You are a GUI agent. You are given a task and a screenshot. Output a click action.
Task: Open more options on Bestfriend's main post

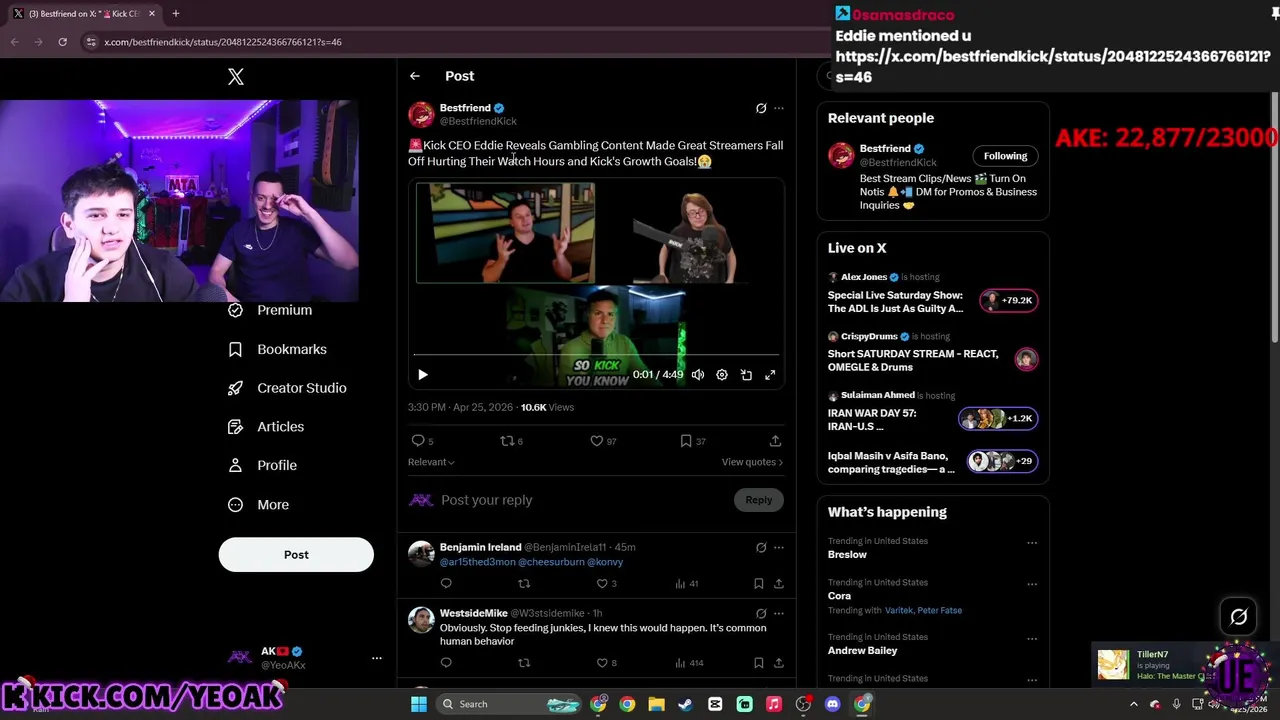point(779,108)
